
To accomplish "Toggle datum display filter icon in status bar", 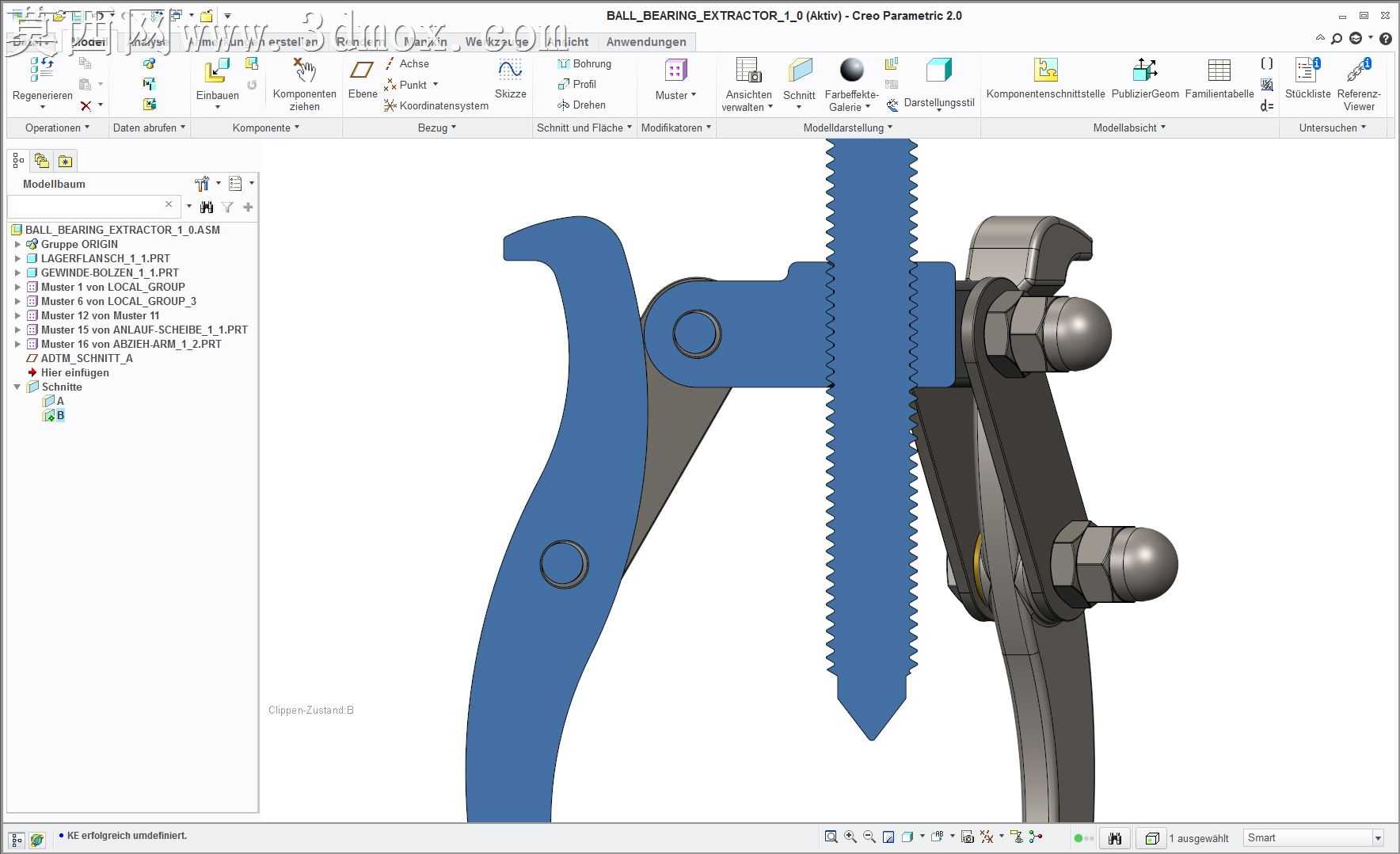I will [x=987, y=837].
